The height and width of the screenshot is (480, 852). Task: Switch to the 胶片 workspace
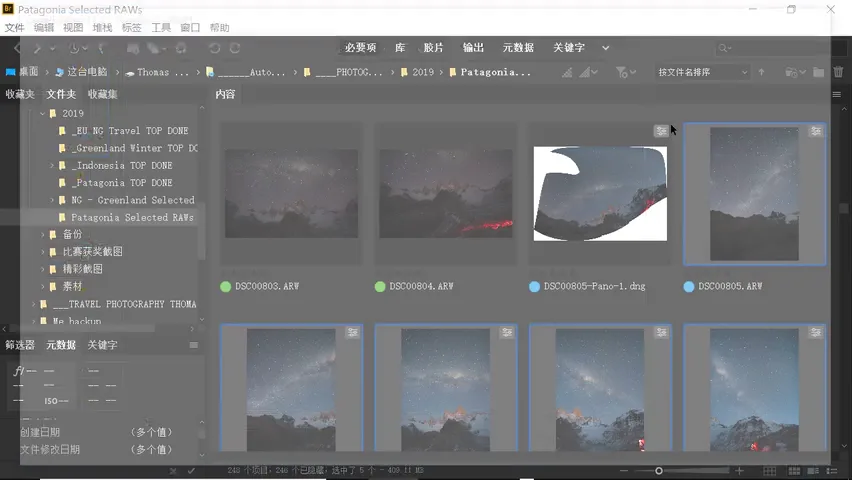tap(433, 48)
